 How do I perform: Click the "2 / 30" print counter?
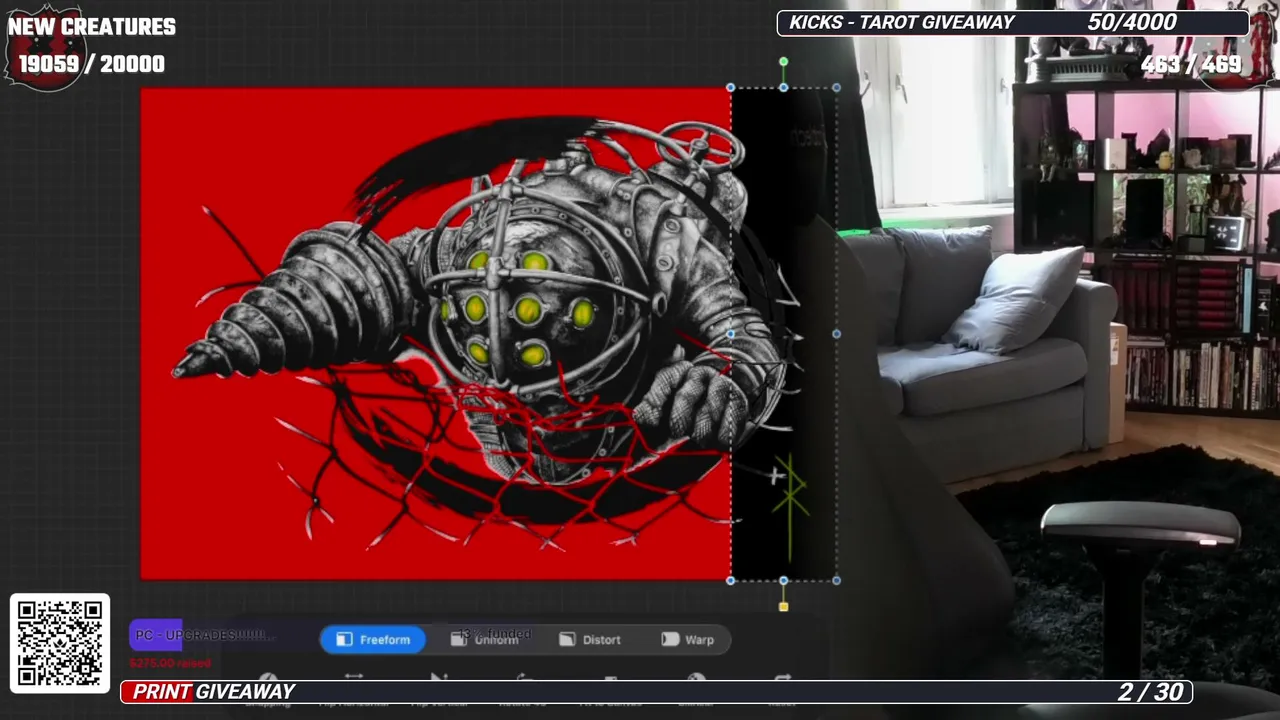coord(1151,692)
